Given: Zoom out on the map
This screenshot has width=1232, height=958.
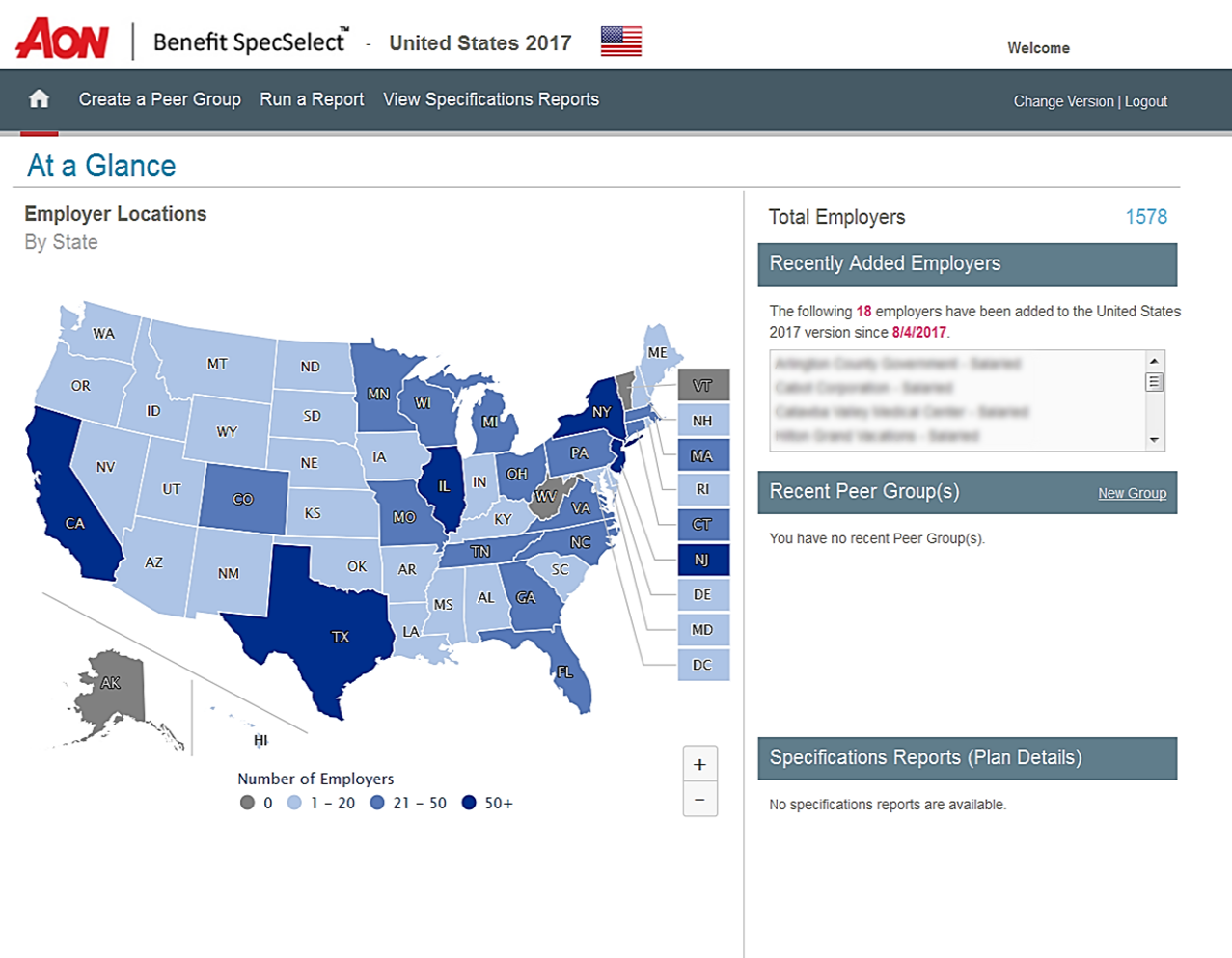Looking at the screenshot, I should click(x=699, y=800).
